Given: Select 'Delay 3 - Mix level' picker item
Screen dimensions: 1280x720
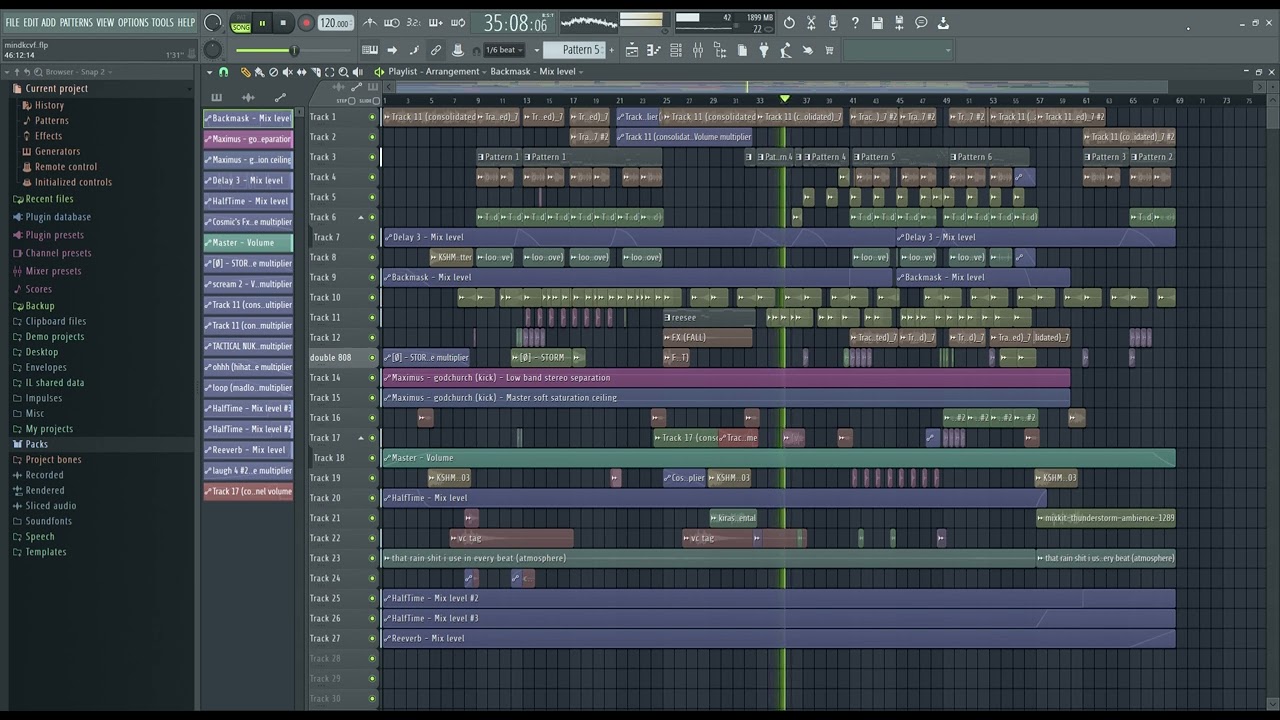Looking at the screenshot, I should (248, 181).
